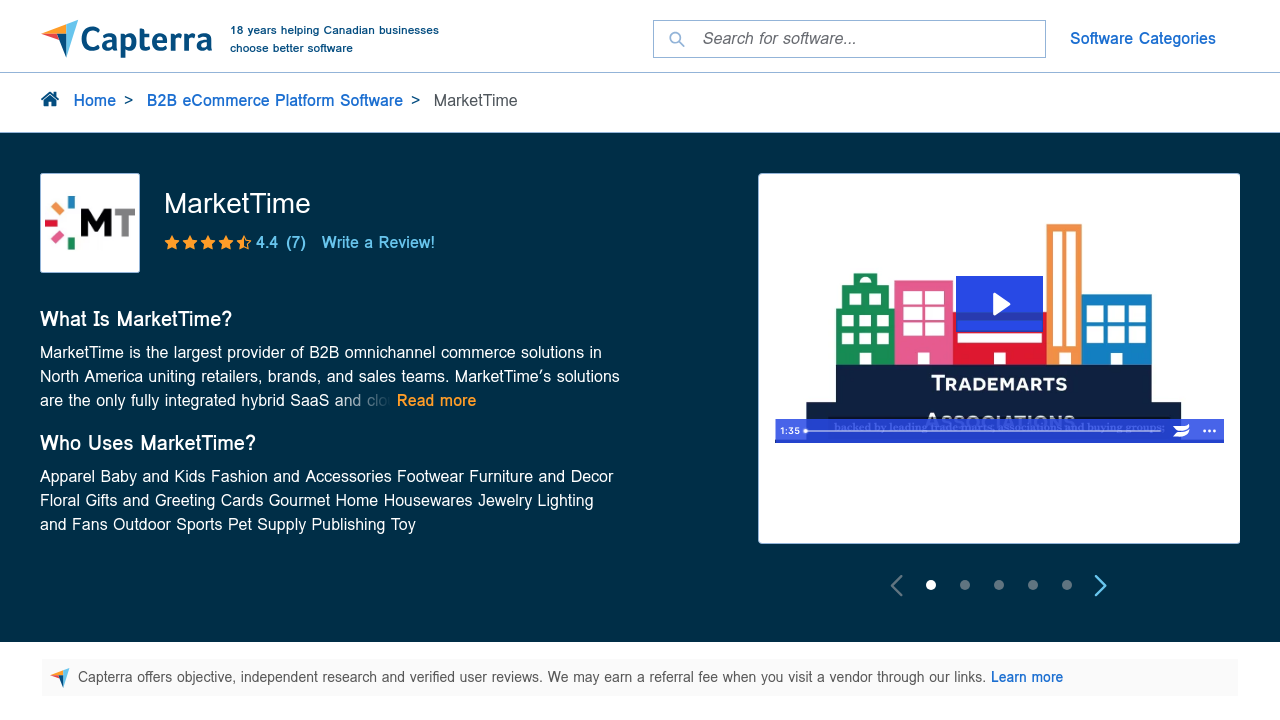Click the Write a Review! link
This screenshot has height=720, width=1280.
[x=378, y=243]
